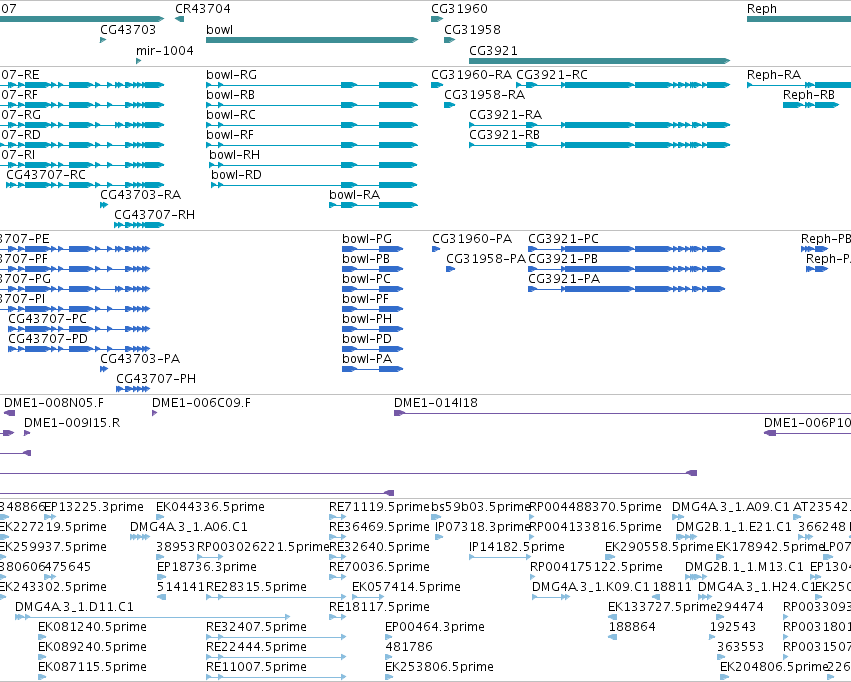The width and height of the screenshot is (851, 682).
Task: Click the CG3921-PA protein label
Action: (x=564, y=279)
